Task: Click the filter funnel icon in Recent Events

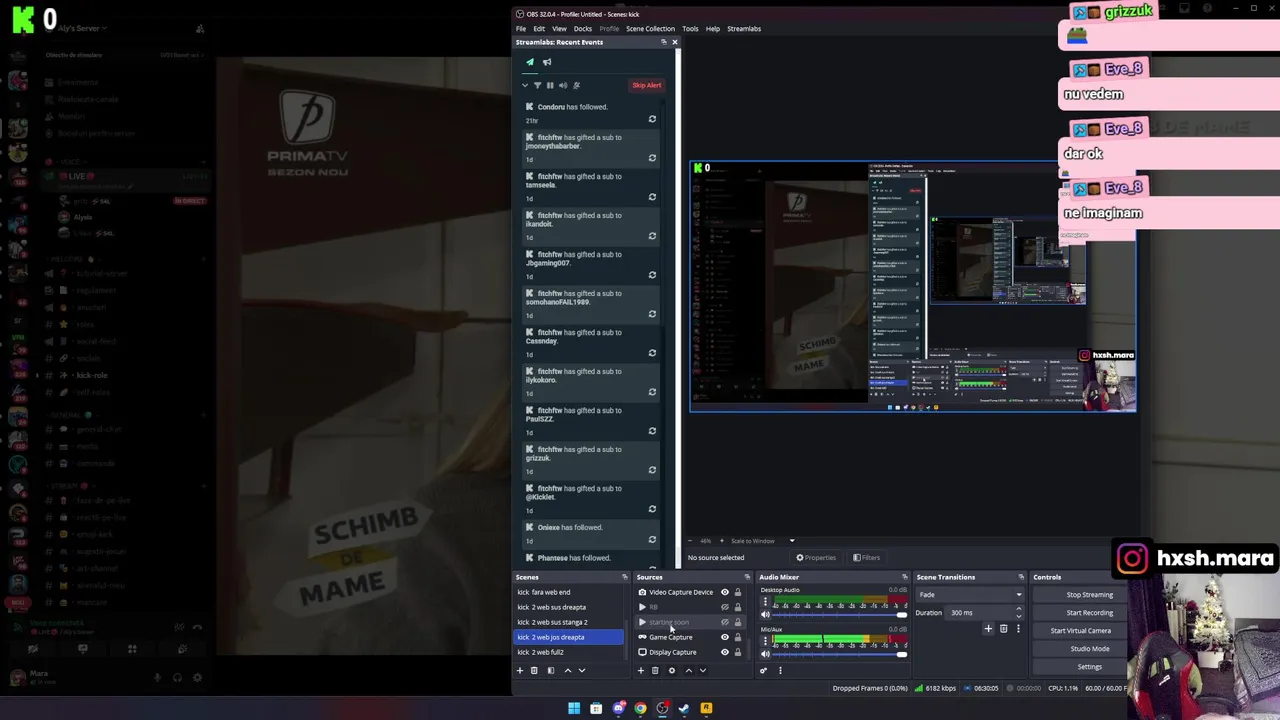Action: tap(537, 85)
